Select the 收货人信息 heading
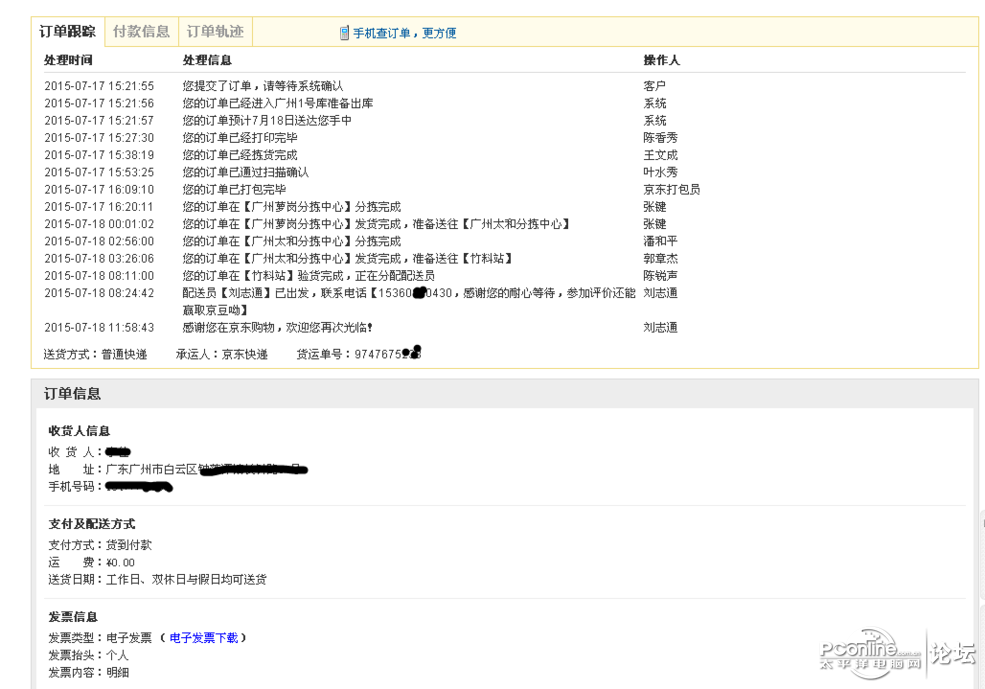The height and width of the screenshot is (689, 985). 79,431
